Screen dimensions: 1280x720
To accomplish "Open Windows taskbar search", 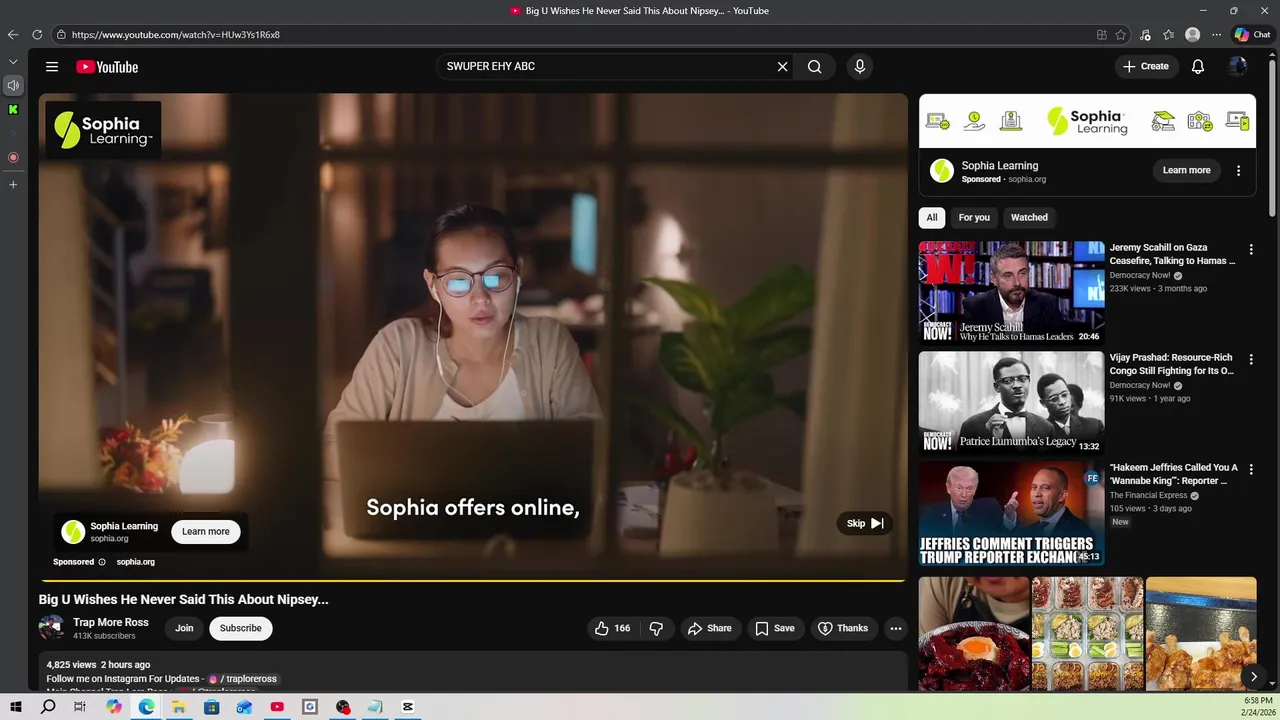I will (x=48, y=707).
